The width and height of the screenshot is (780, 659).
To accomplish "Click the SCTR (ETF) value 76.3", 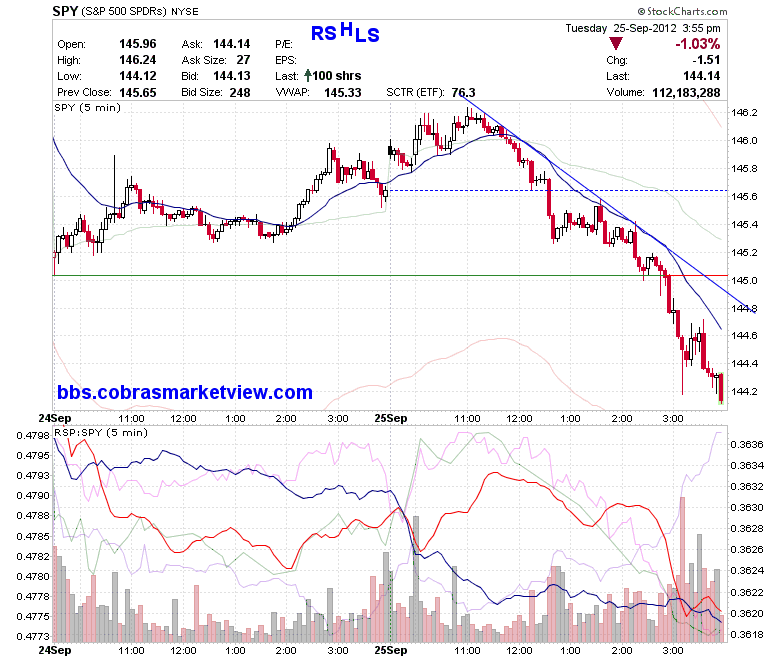I will (x=463, y=93).
